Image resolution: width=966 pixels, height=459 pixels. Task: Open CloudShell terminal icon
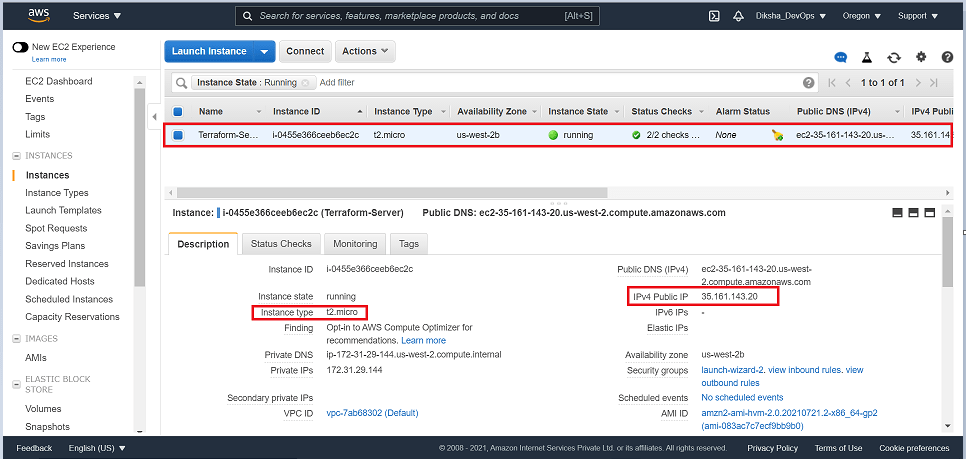pos(714,16)
